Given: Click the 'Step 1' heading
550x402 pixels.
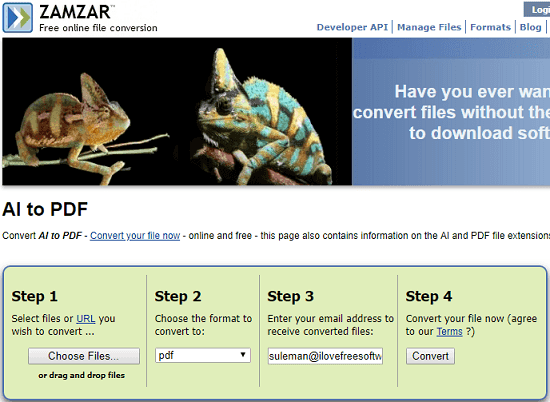Looking at the screenshot, I should tap(34, 296).
